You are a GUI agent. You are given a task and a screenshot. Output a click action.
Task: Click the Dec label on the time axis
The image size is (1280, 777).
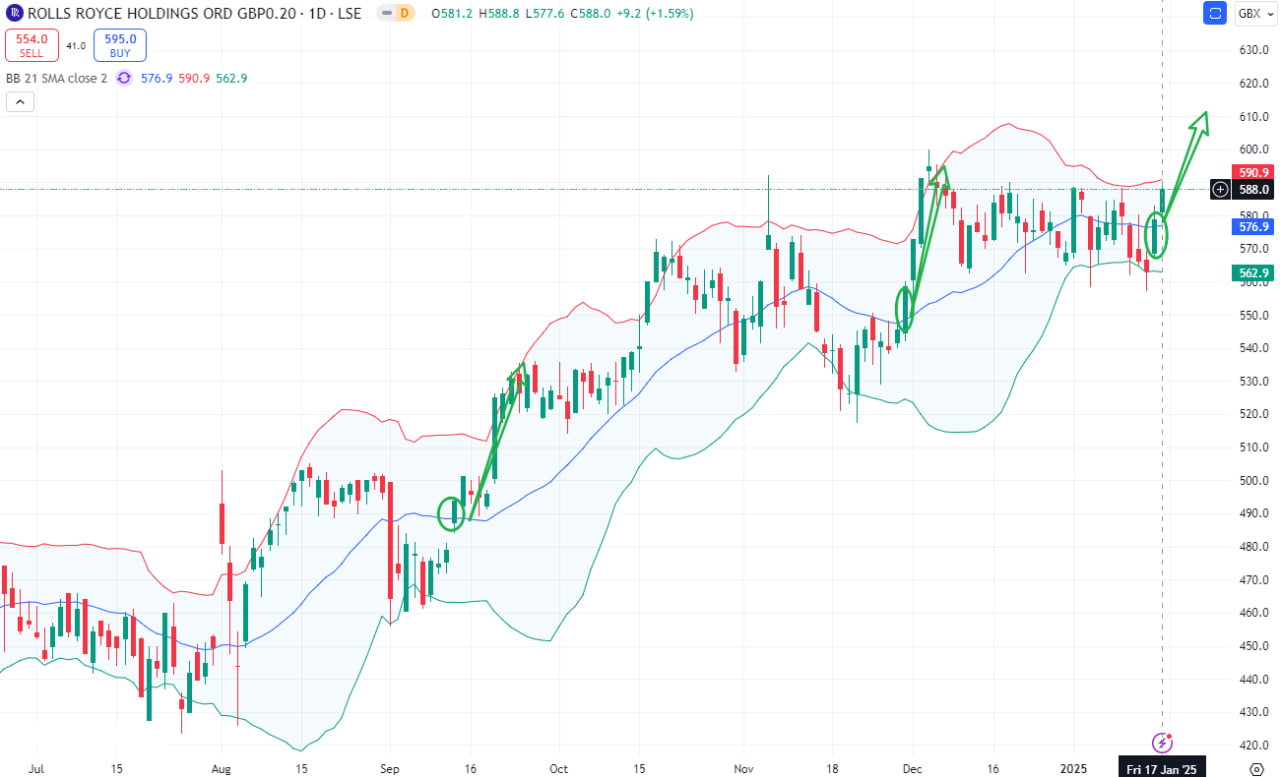pos(910,767)
